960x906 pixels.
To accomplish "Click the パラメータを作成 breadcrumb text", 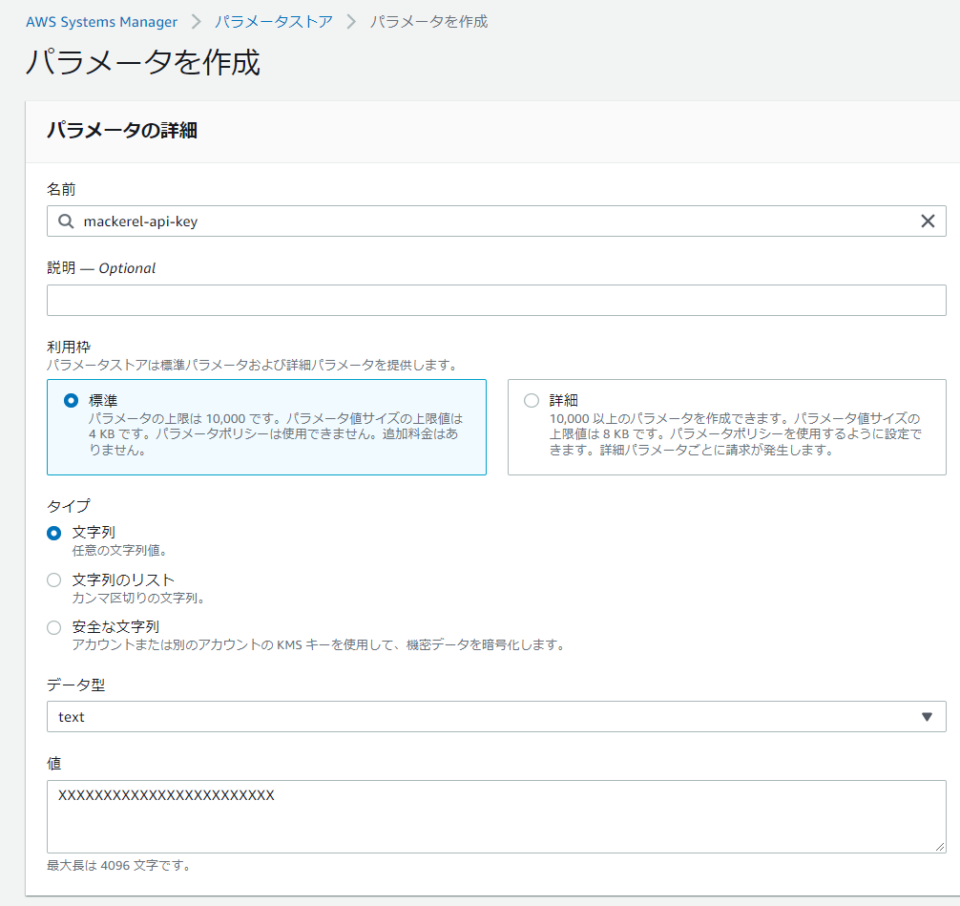I will tap(429, 22).
